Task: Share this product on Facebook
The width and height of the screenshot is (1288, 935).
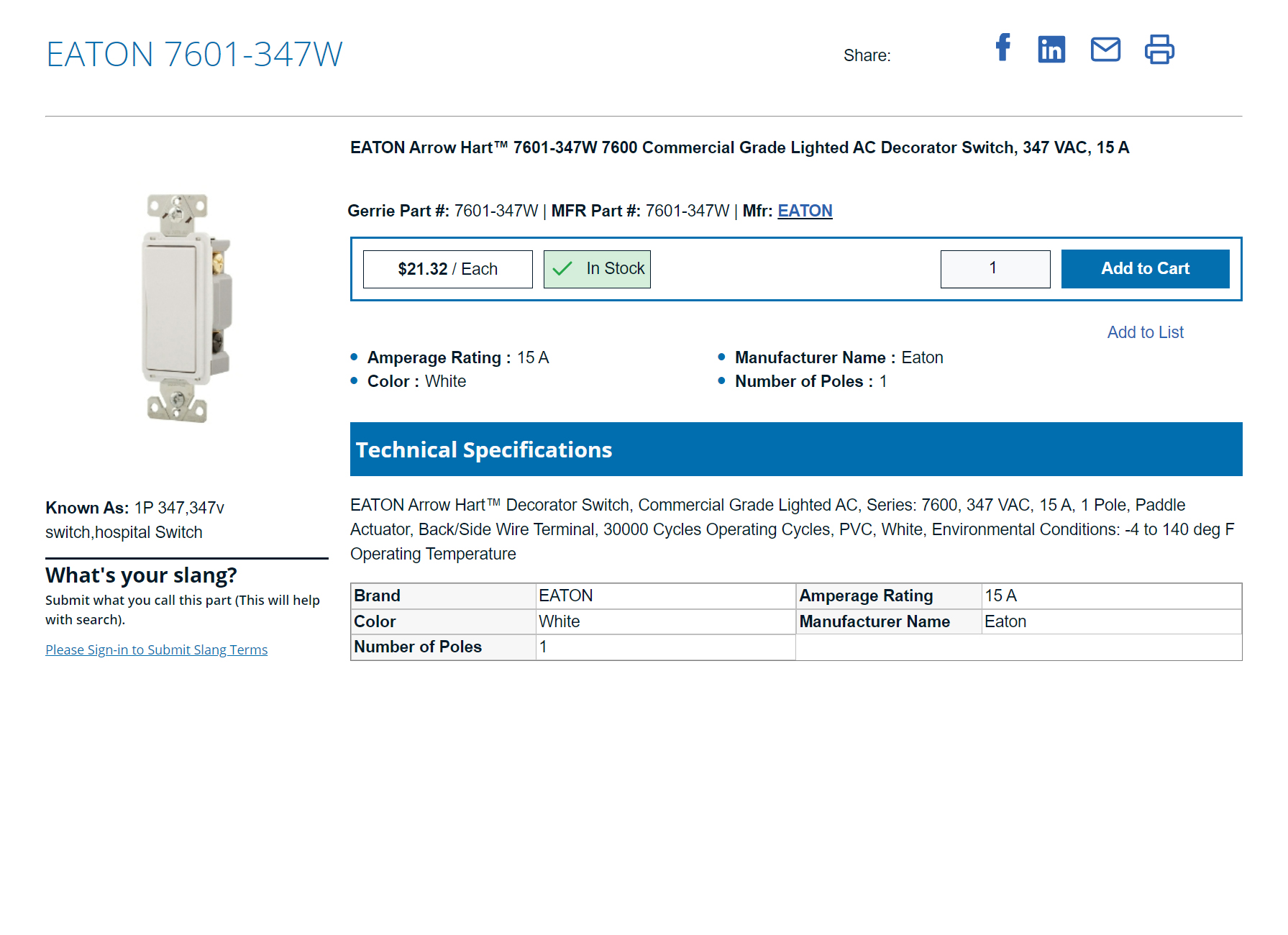Action: pos(1002,48)
